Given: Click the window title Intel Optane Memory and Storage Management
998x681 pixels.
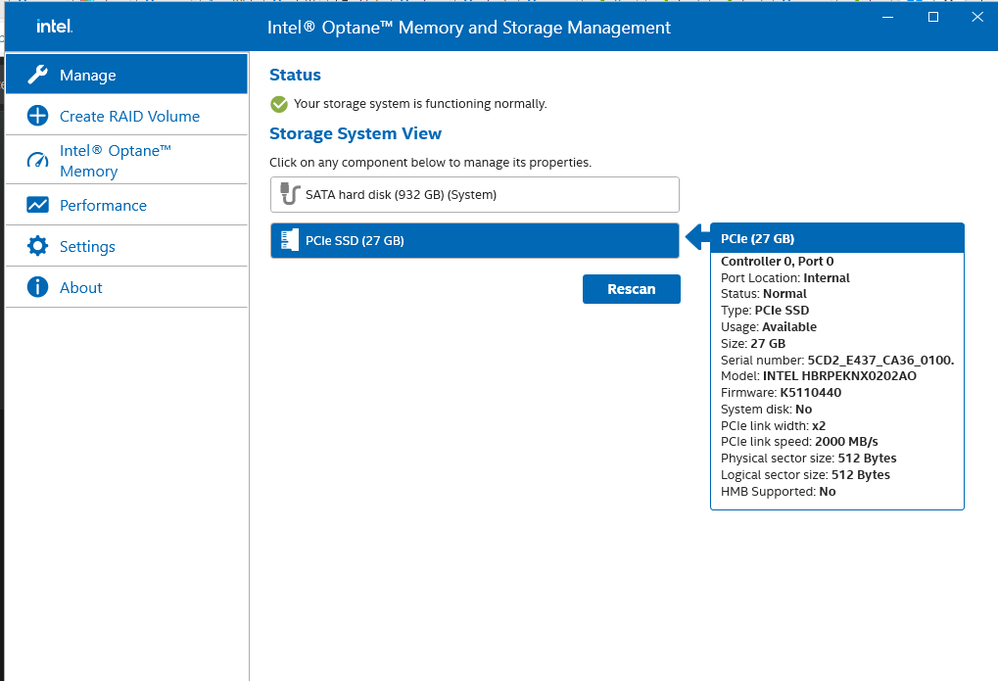Looking at the screenshot, I should (469, 27).
